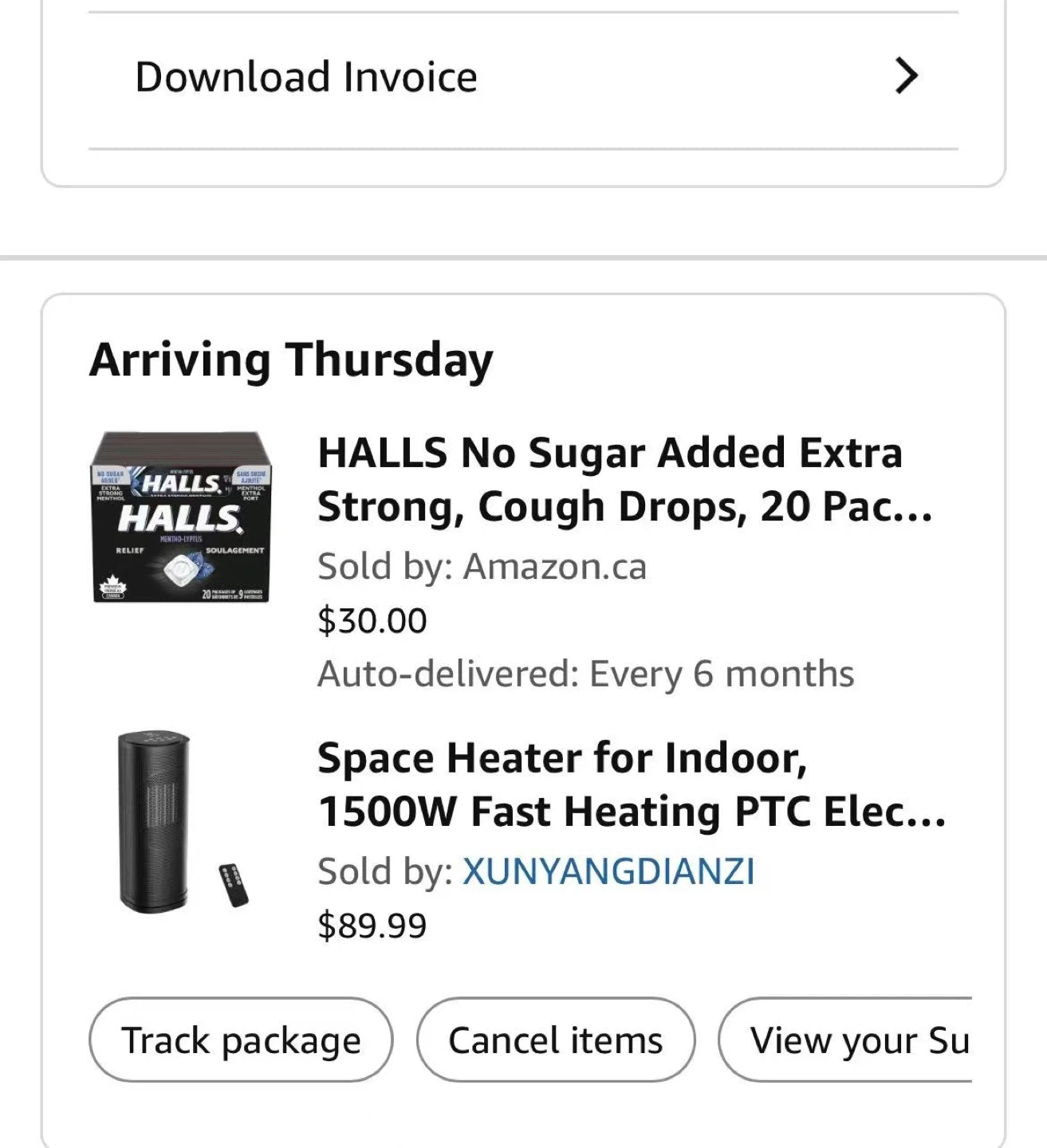The width and height of the screenshot is (1047, 1148).
Task: Tap the $30.00 price of HALLS drops
Action: pyautogui.click(x=372, y=621)
